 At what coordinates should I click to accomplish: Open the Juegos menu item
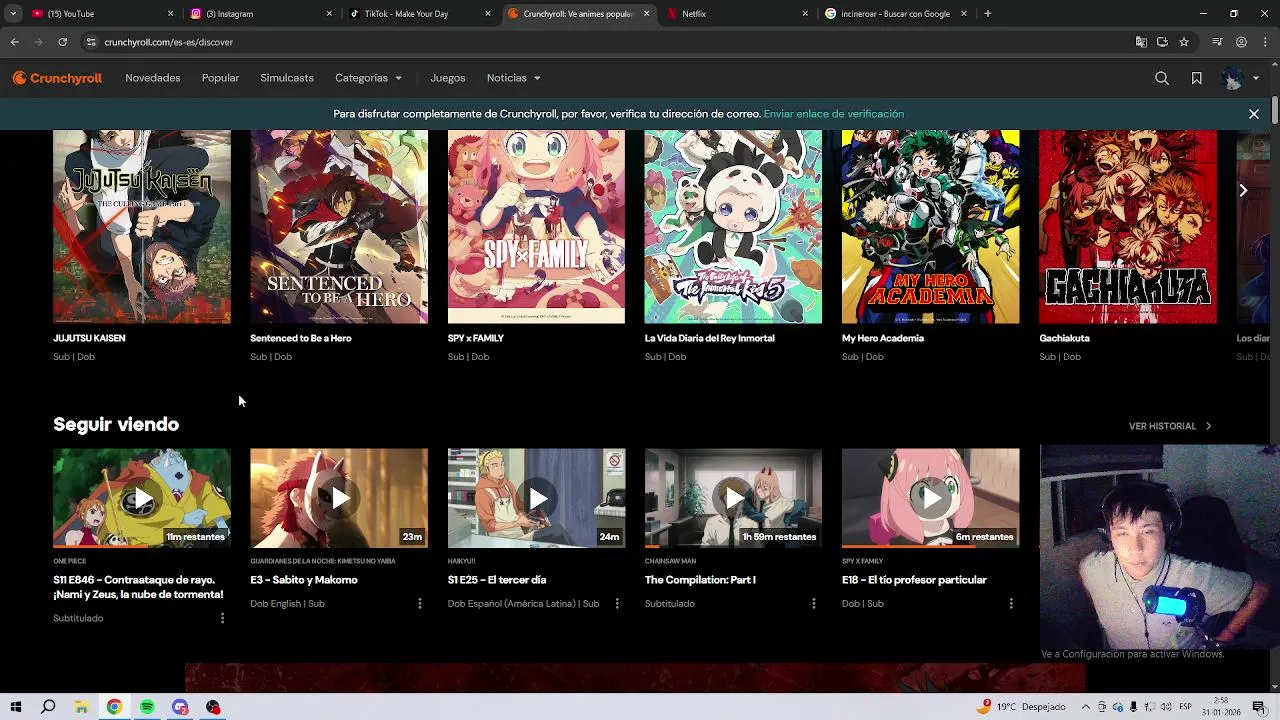(448, 78)
